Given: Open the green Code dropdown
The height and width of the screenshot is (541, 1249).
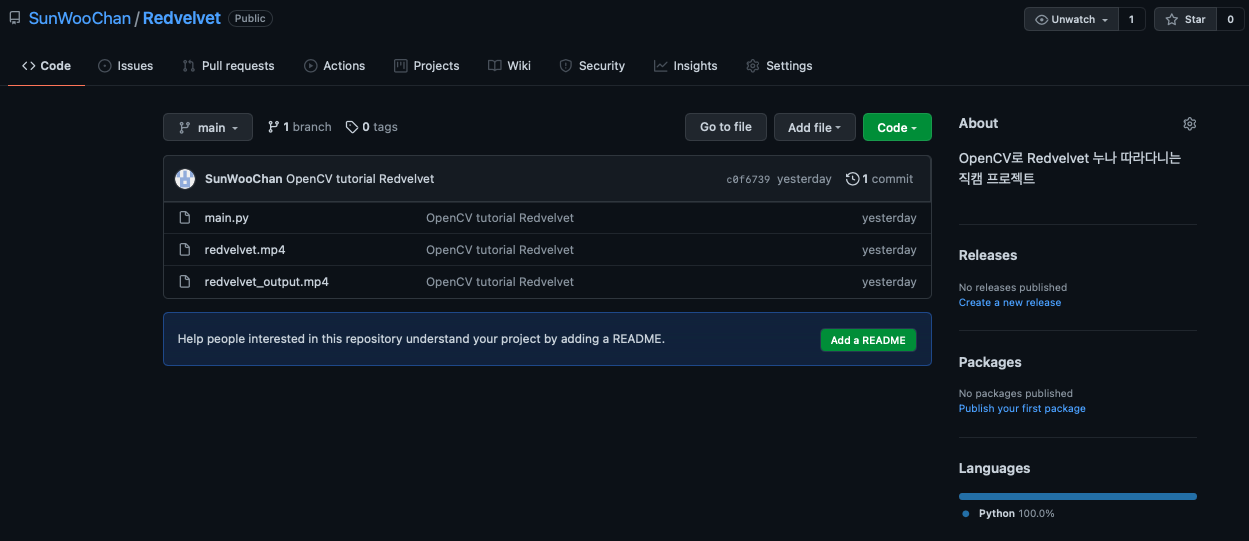Looking at the screenshot, I should click(897, 127).
